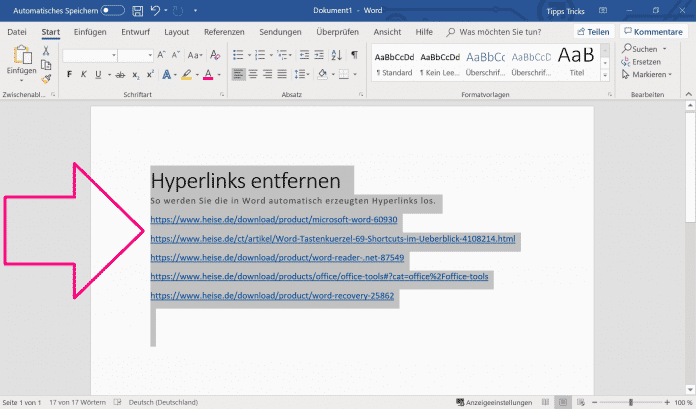Expand the Formatvorlagen styles gallery

(605, 76)
